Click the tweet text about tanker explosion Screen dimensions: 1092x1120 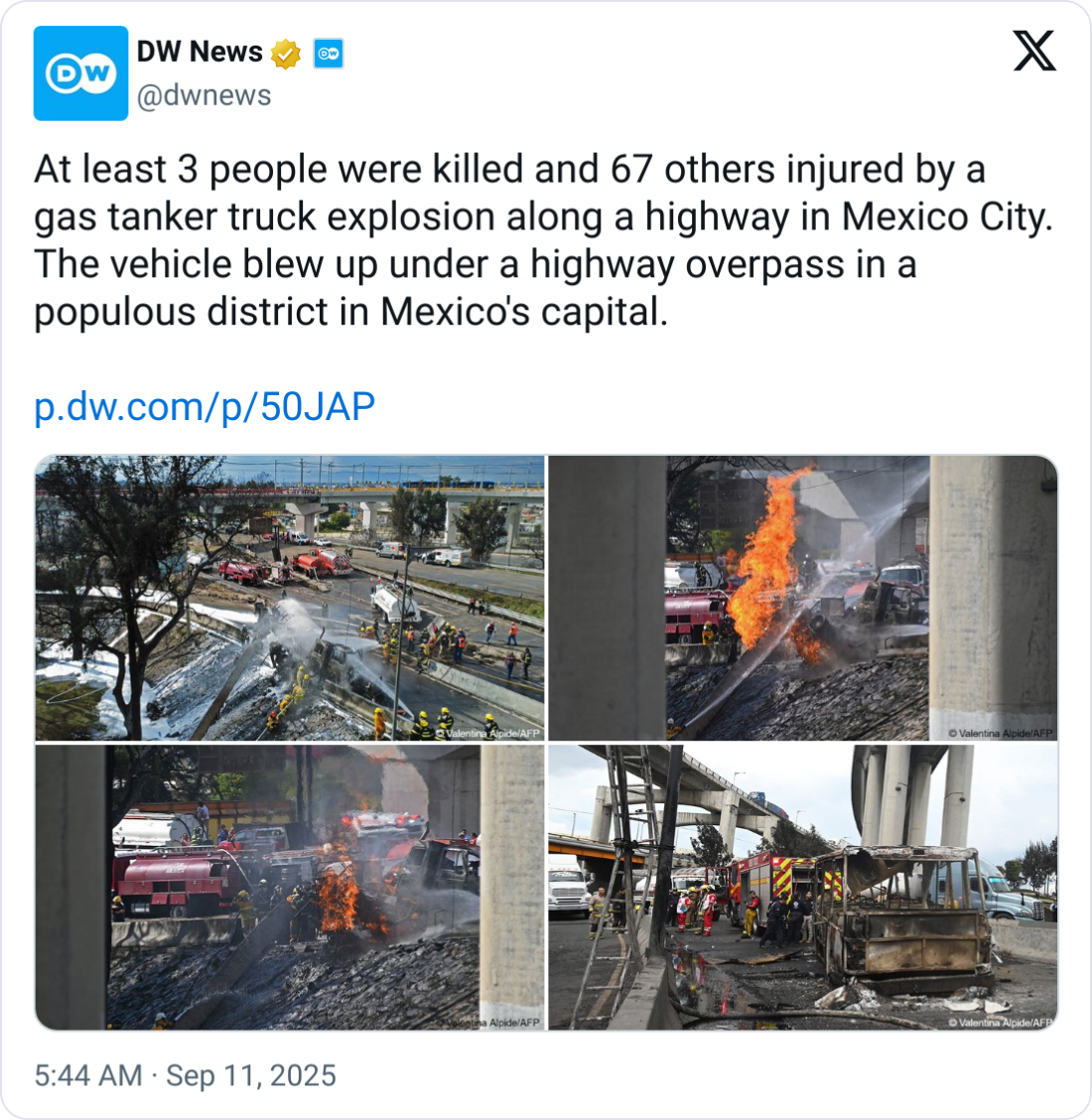543,240
